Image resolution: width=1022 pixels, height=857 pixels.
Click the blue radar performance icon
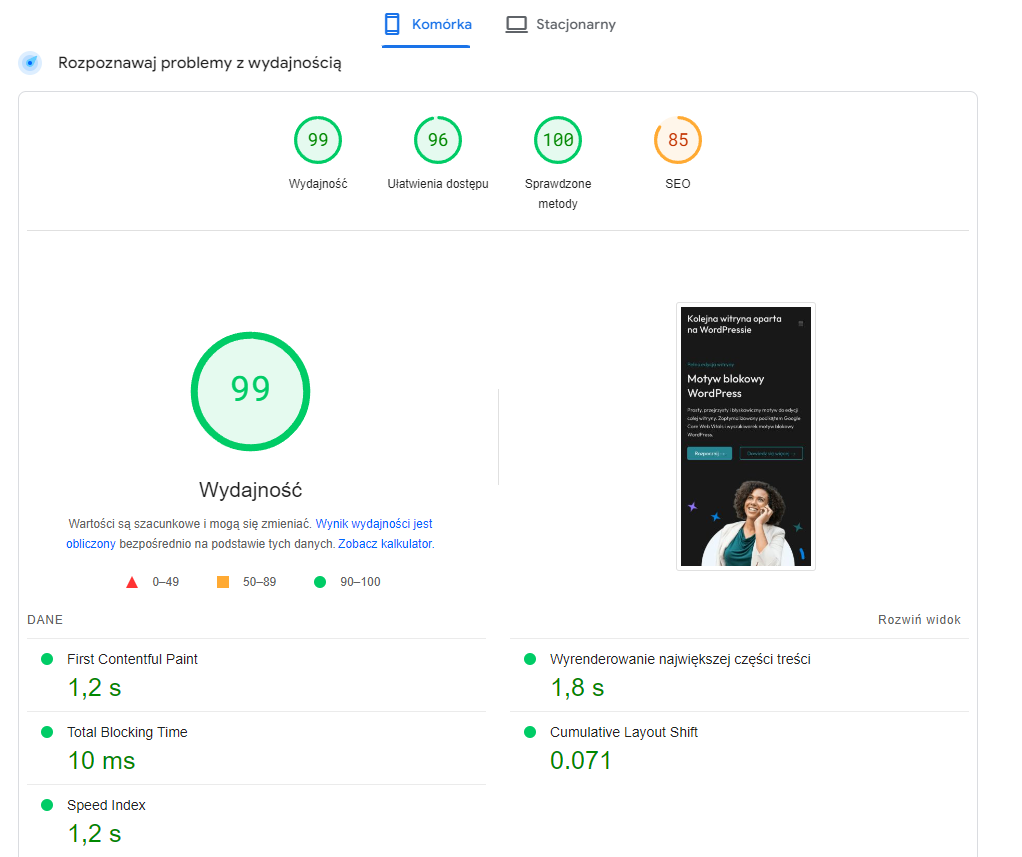pos(30,63)
